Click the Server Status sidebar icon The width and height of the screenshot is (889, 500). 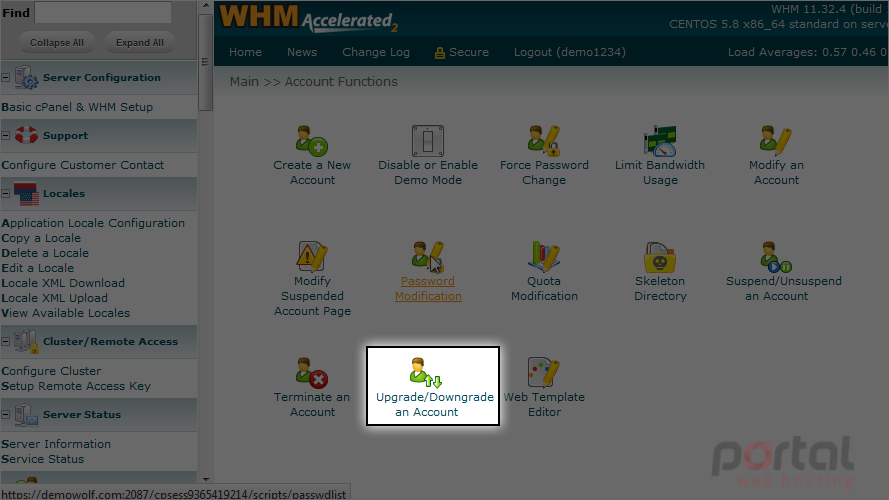(26, 414)
